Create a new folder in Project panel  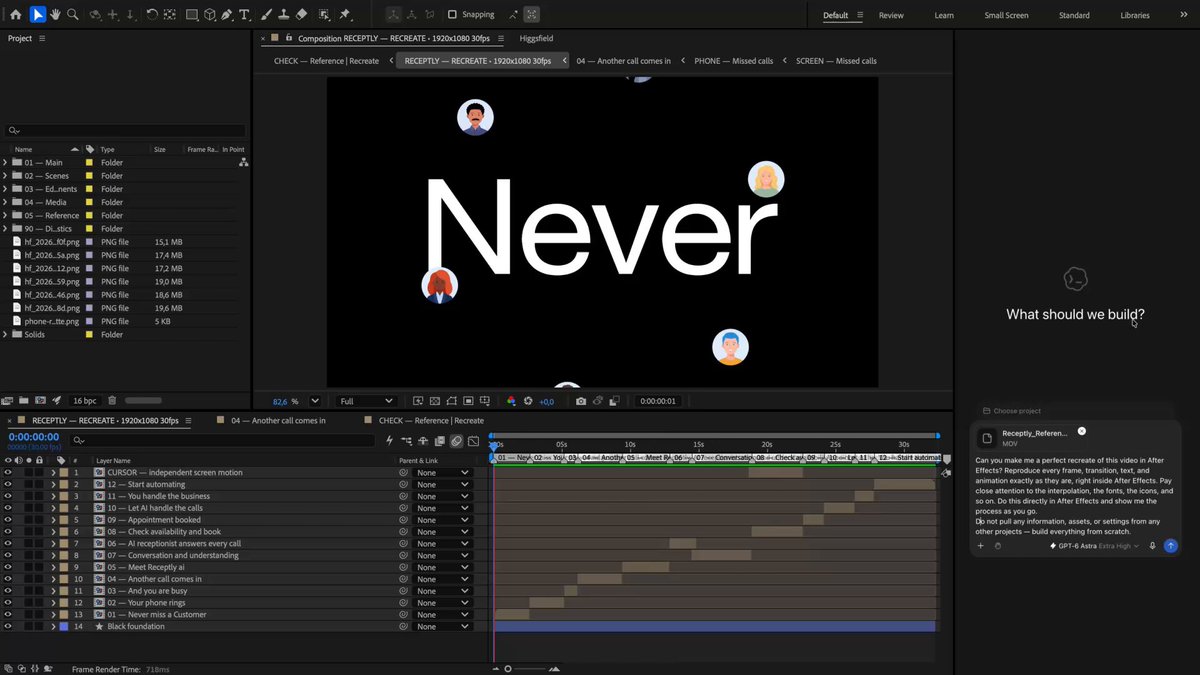click(25, 400)
